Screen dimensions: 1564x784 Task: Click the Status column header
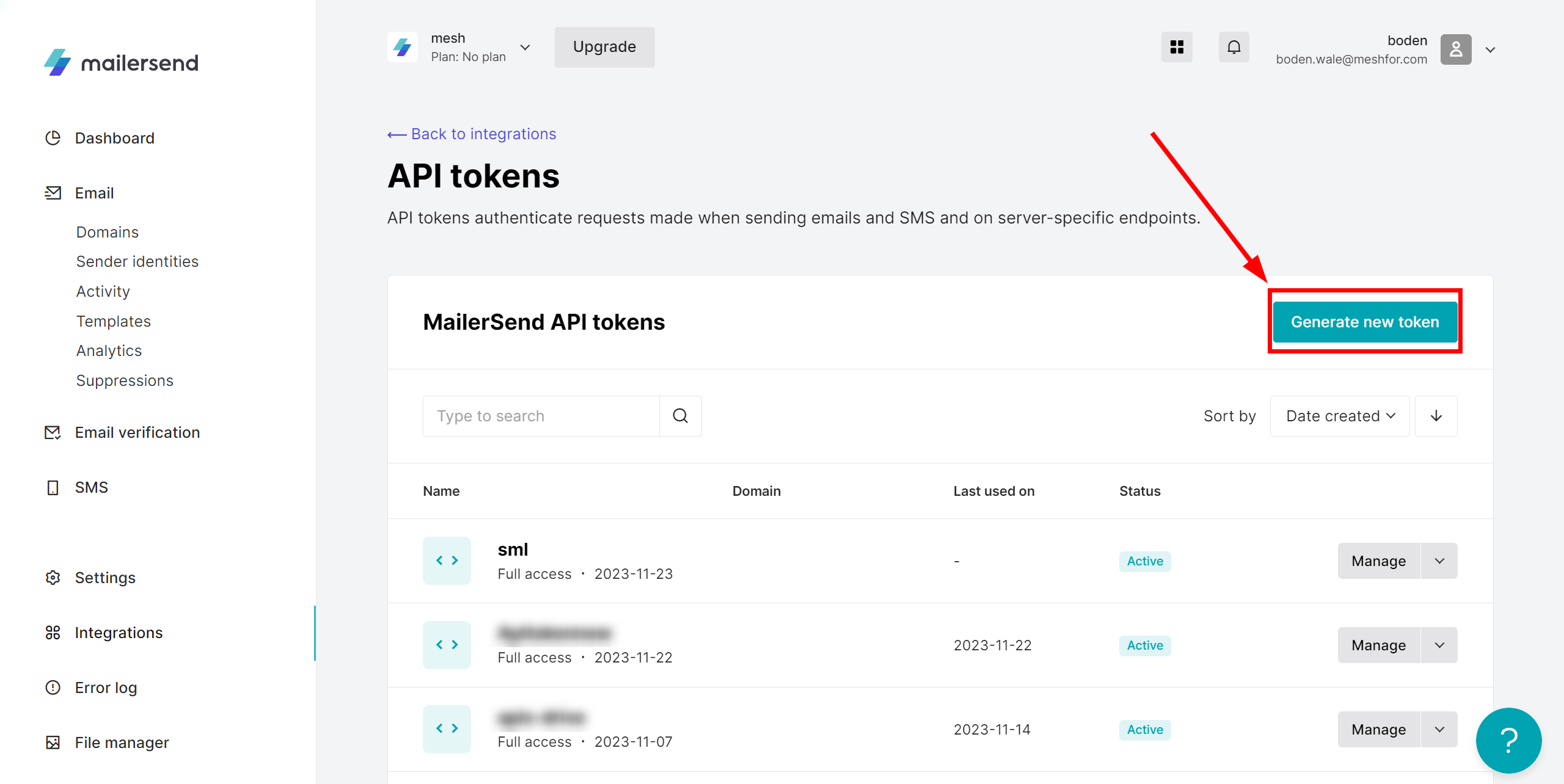click(1140, 491)
